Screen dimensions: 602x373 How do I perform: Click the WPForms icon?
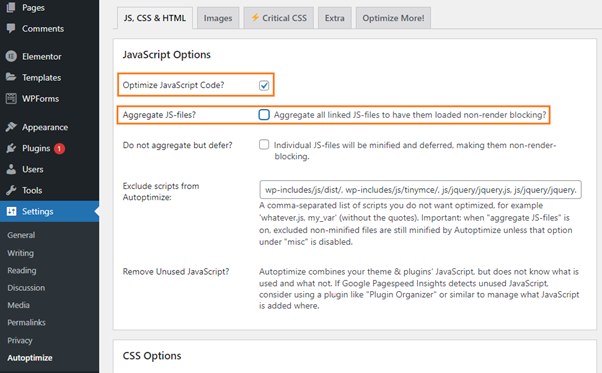(x=11, y=99)
